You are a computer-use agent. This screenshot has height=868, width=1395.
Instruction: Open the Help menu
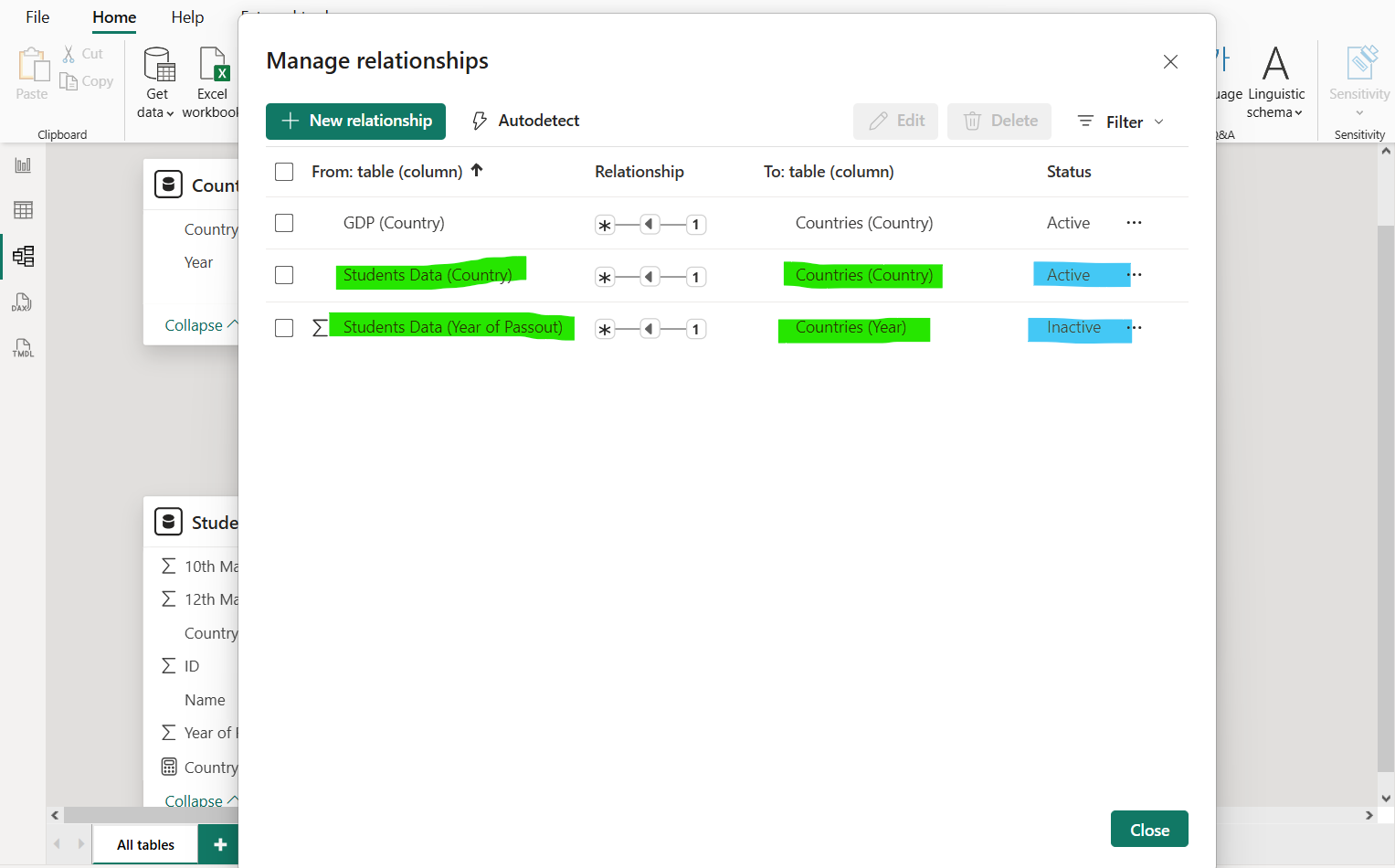click(x=187, y=16)
